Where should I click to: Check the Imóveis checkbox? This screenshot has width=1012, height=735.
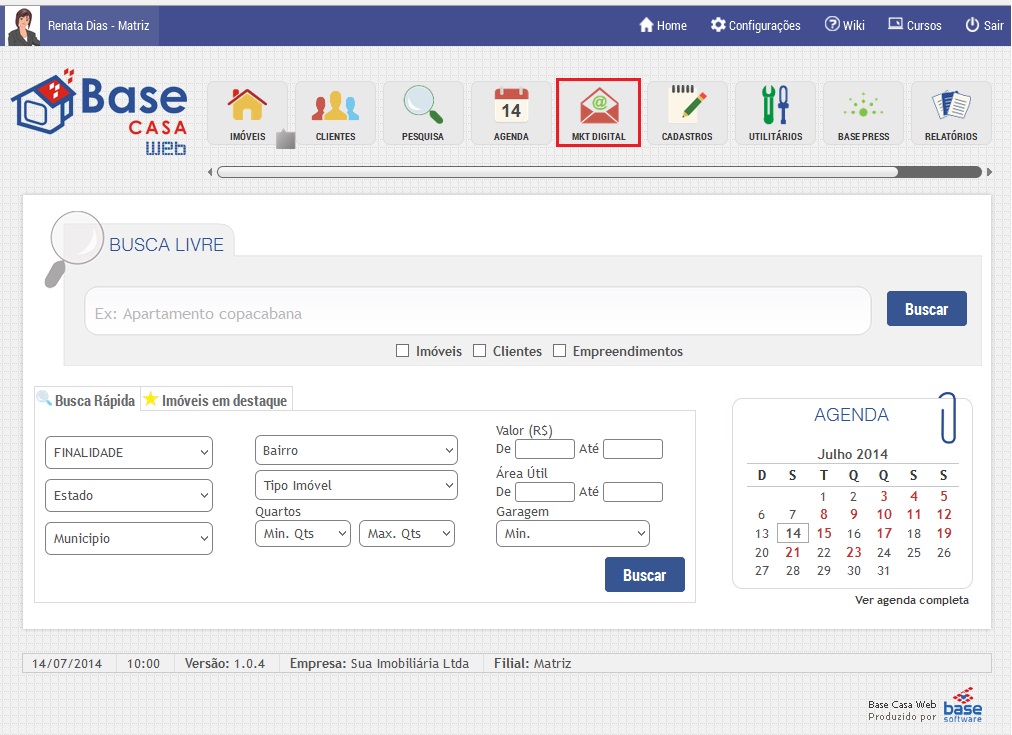[403, 351]
